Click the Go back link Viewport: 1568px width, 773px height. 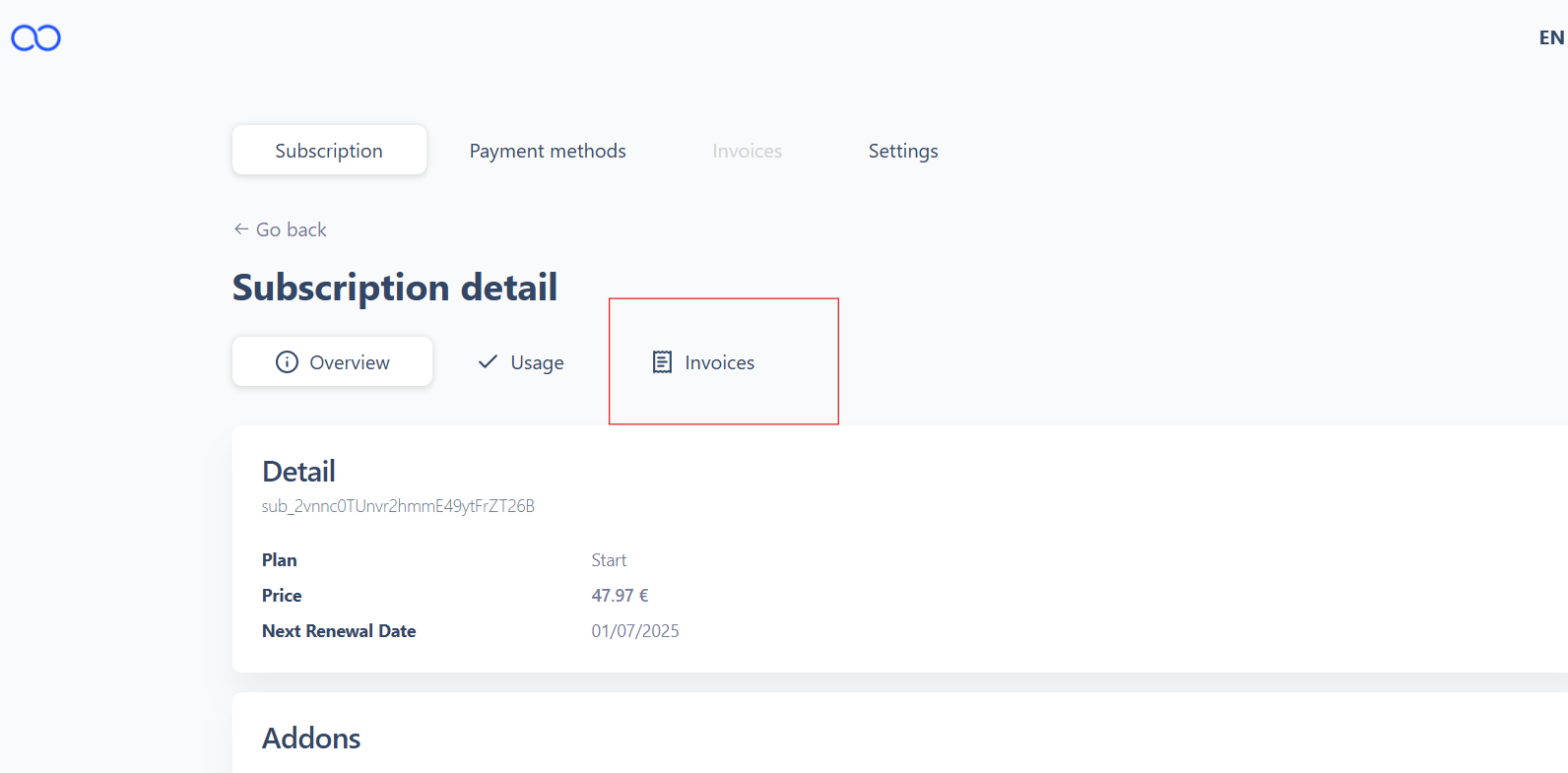coord(280,229)
